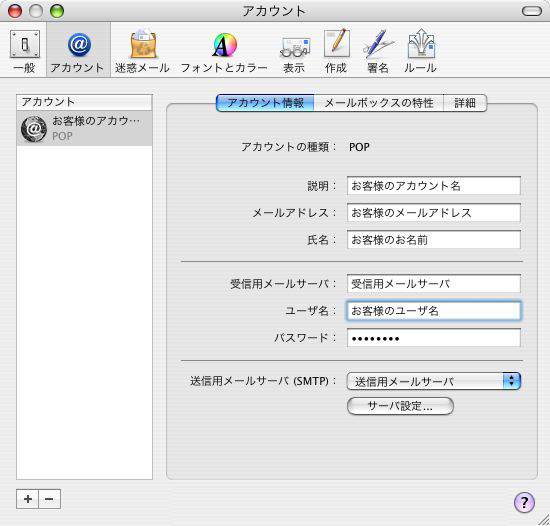550x526 pixels.
Task: Open the 一般 general preferences pane
Action: 24,51
